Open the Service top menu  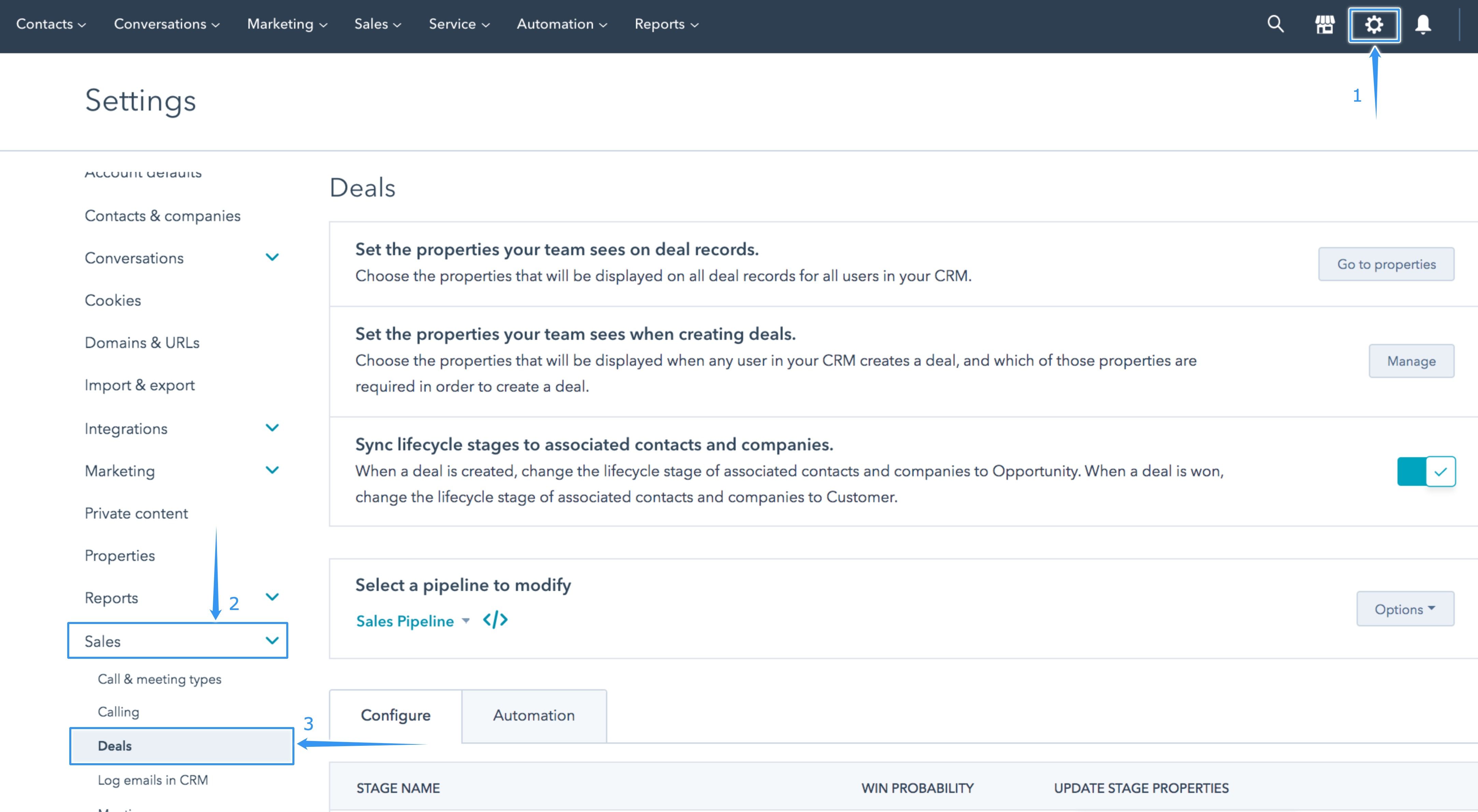[x=459, y=24]
